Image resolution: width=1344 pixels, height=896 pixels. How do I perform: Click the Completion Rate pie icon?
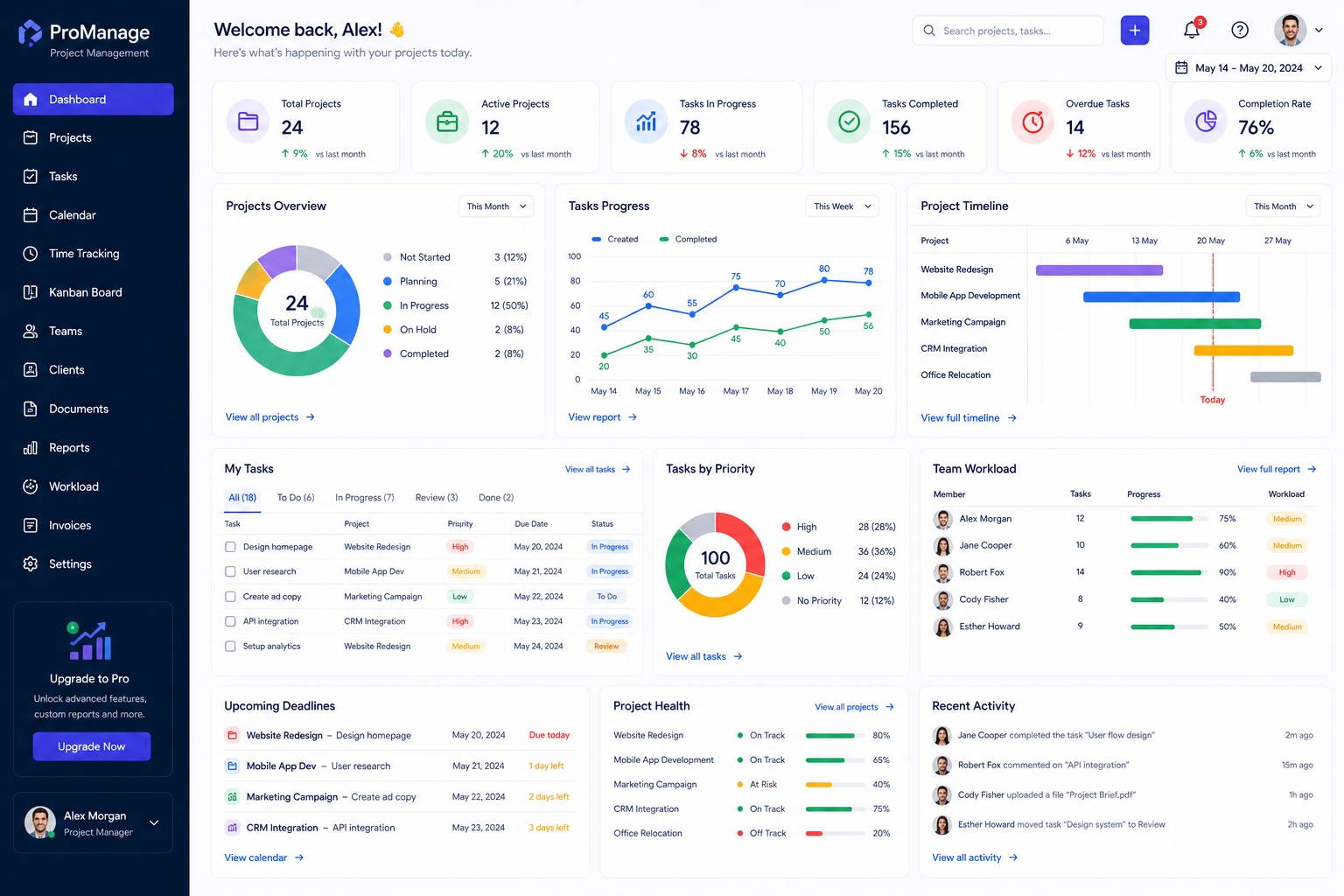coord(1206,122)
